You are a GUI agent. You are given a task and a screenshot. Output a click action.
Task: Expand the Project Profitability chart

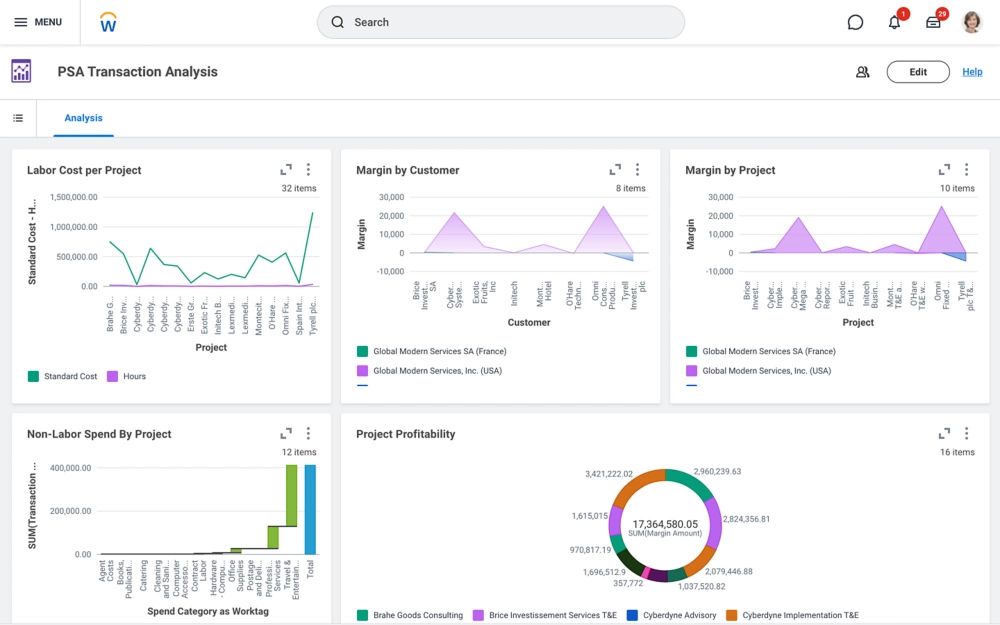944,434
